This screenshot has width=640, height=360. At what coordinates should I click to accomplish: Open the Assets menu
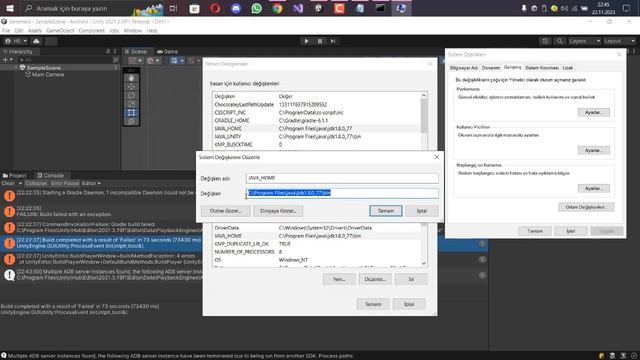pyautogui.click(x=35, y=31)
